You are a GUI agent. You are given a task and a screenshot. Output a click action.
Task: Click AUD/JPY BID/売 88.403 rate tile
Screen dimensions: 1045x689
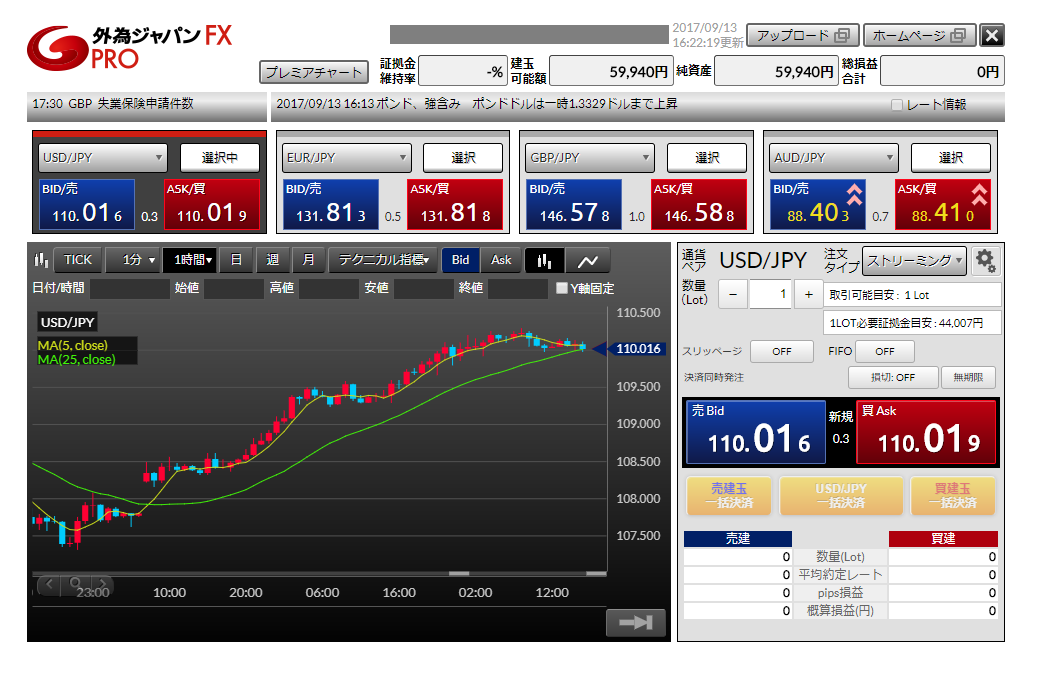[818, 205]
